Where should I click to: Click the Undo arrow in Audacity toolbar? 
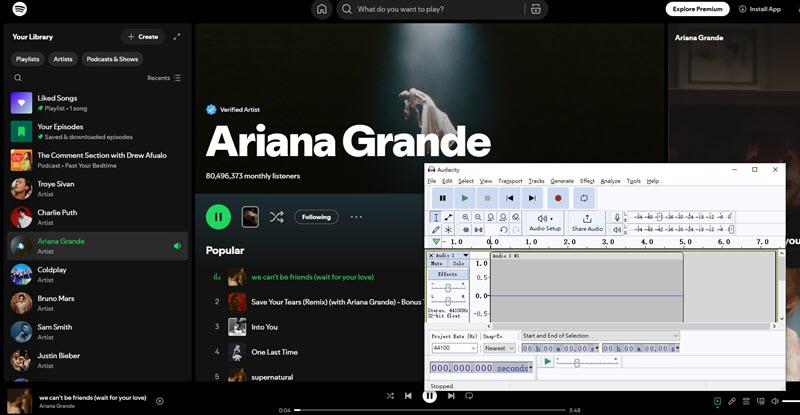[x=503, y=230]
